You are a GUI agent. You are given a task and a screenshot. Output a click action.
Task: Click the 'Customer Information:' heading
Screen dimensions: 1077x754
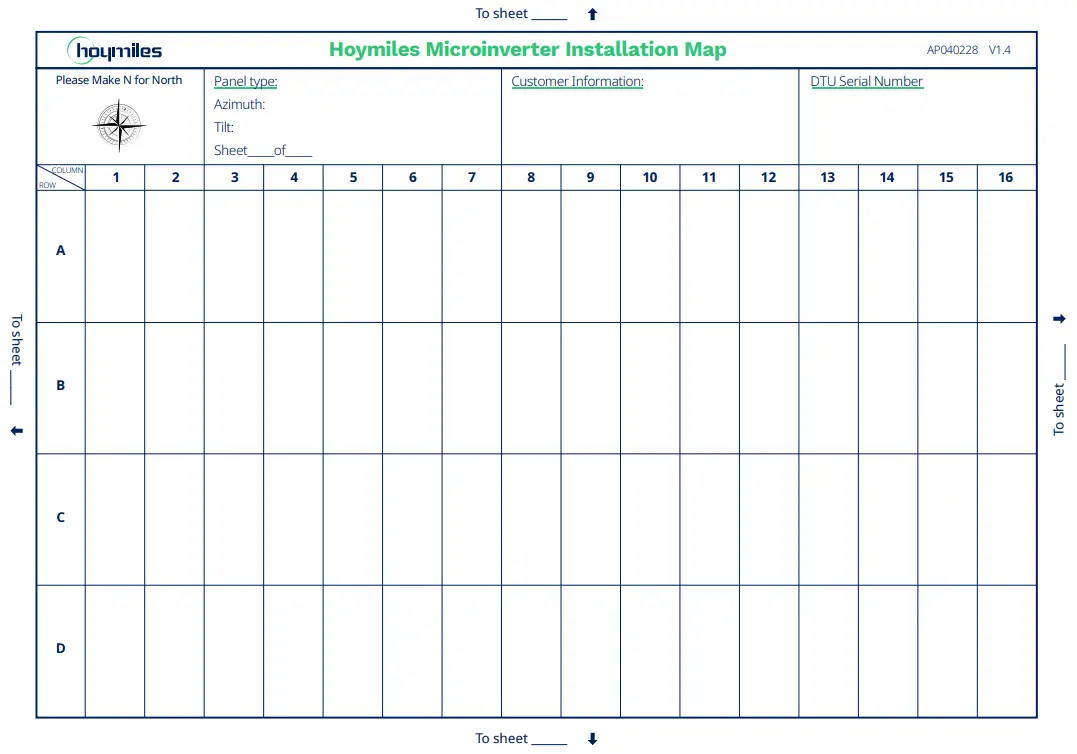[x=577, y=82]
